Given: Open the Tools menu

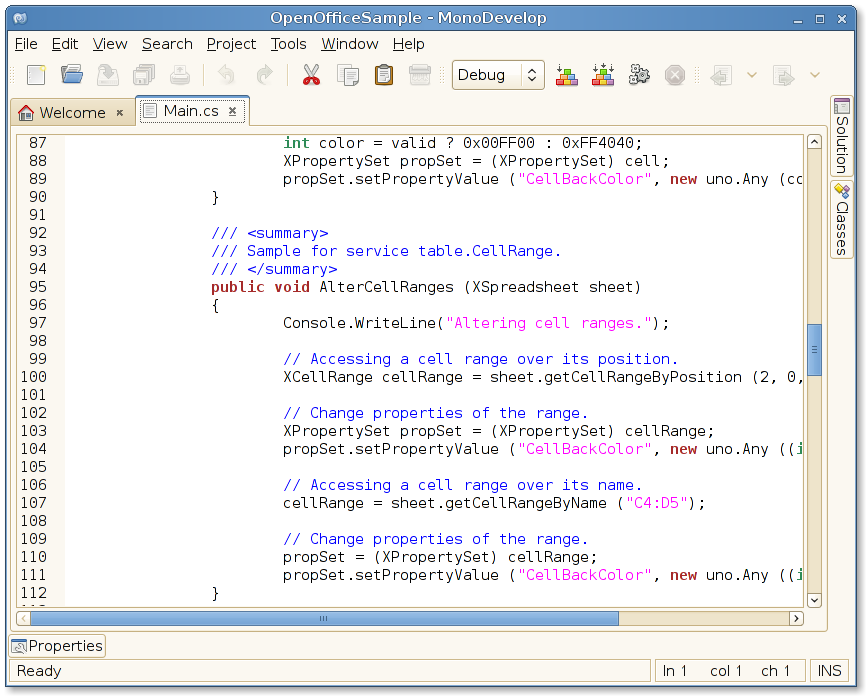Looking at the screenshot, I should click(288, 44).
